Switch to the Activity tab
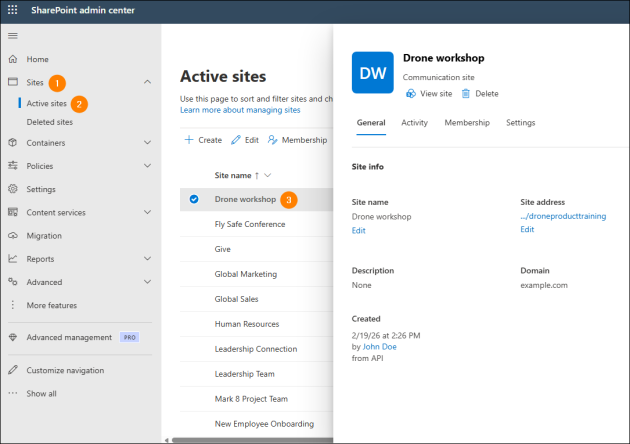Screen dimensions: 630x444 pos(414,123)
